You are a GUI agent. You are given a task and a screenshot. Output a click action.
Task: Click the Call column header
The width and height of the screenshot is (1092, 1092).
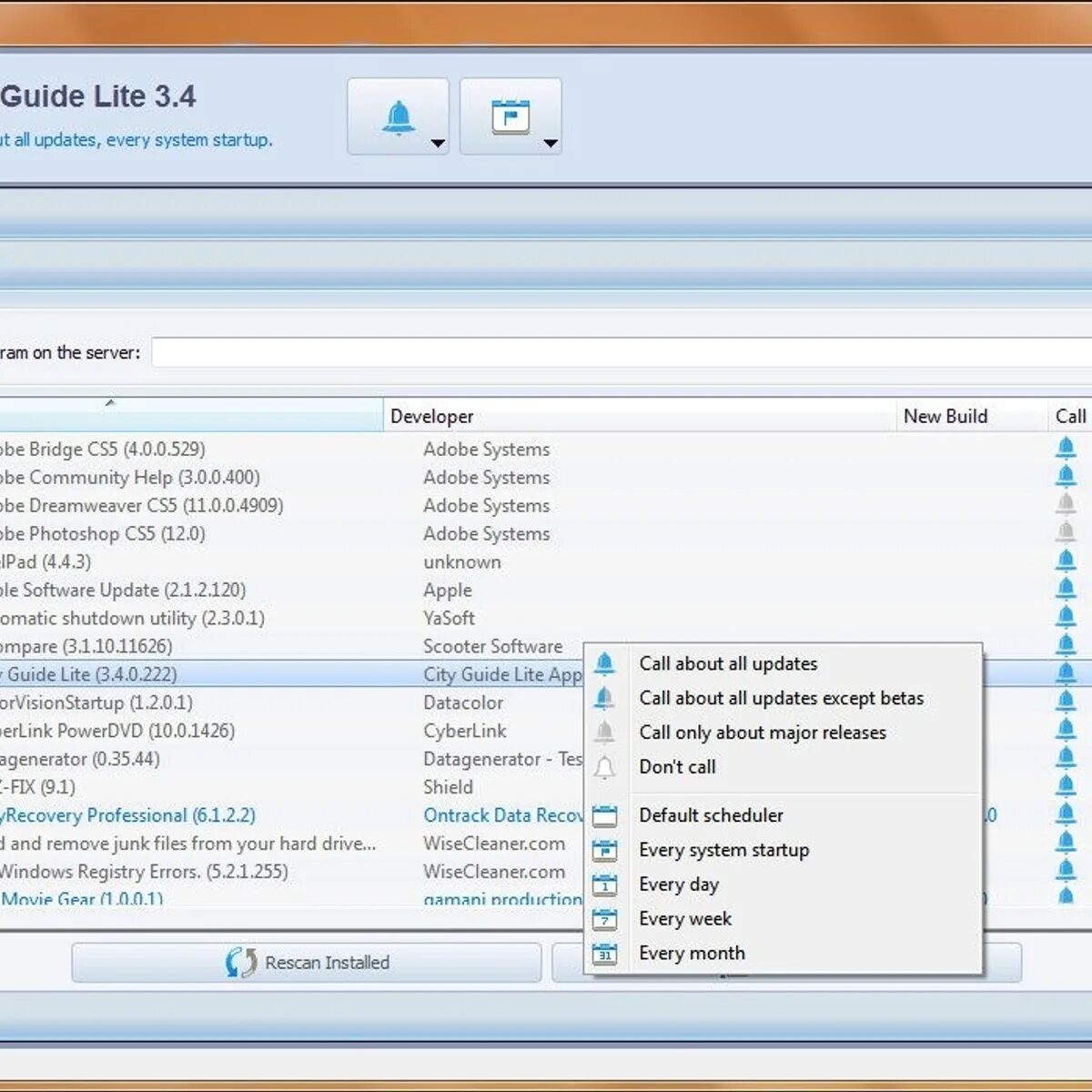click(1070, 416)
